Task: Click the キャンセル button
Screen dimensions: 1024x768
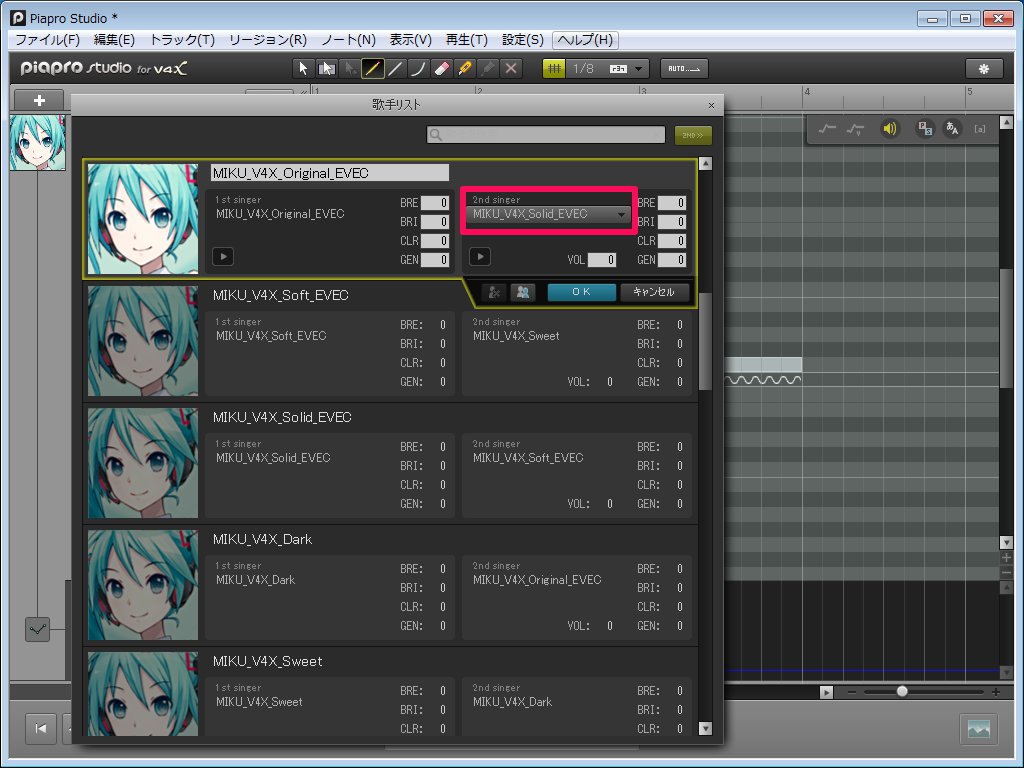Action: (x=654, y=293)
